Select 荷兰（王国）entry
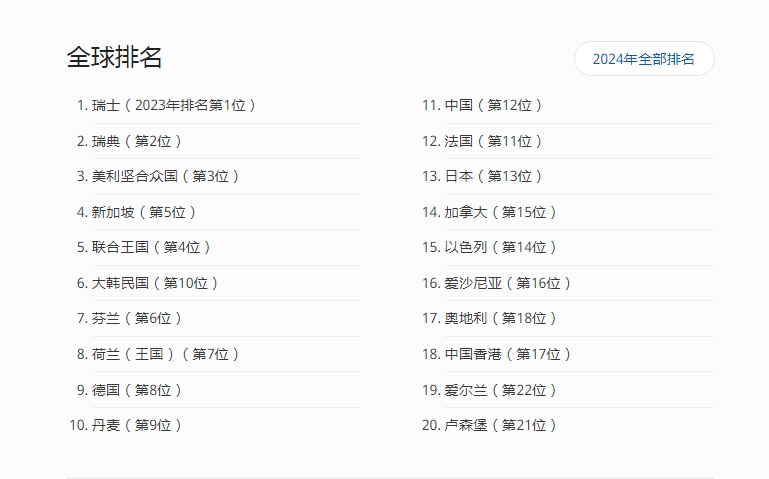Image resolution: width=769 pixels, height=479 pixels. pyautogui.click(x=166, y=354)
